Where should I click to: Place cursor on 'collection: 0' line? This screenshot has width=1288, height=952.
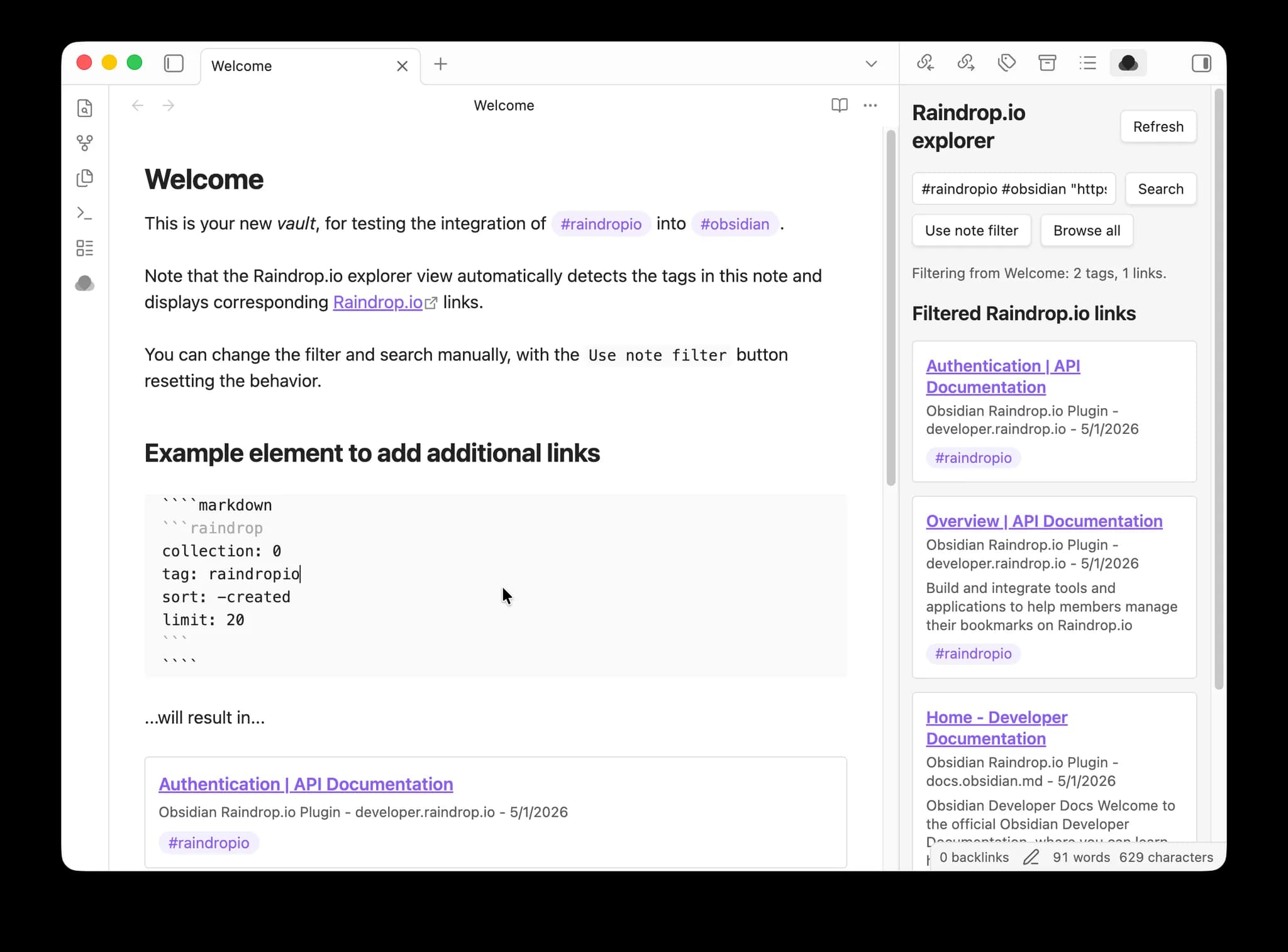221,551
